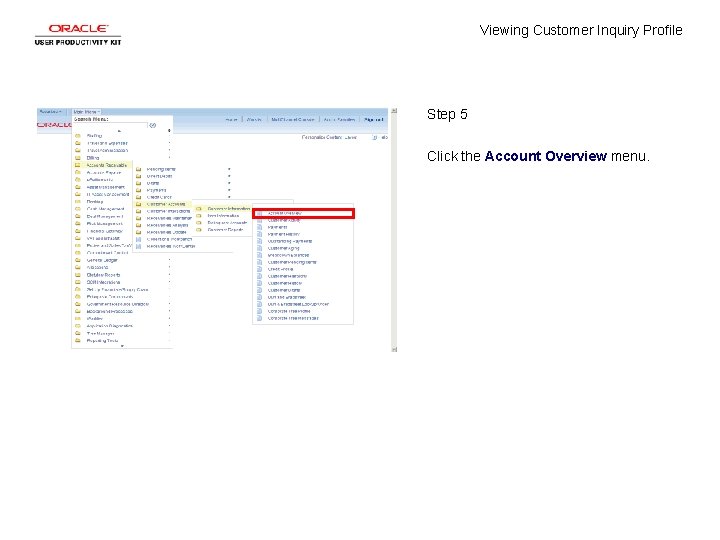
Task: Open the Favorites dropdown
Action: click(x=51, y=112)
